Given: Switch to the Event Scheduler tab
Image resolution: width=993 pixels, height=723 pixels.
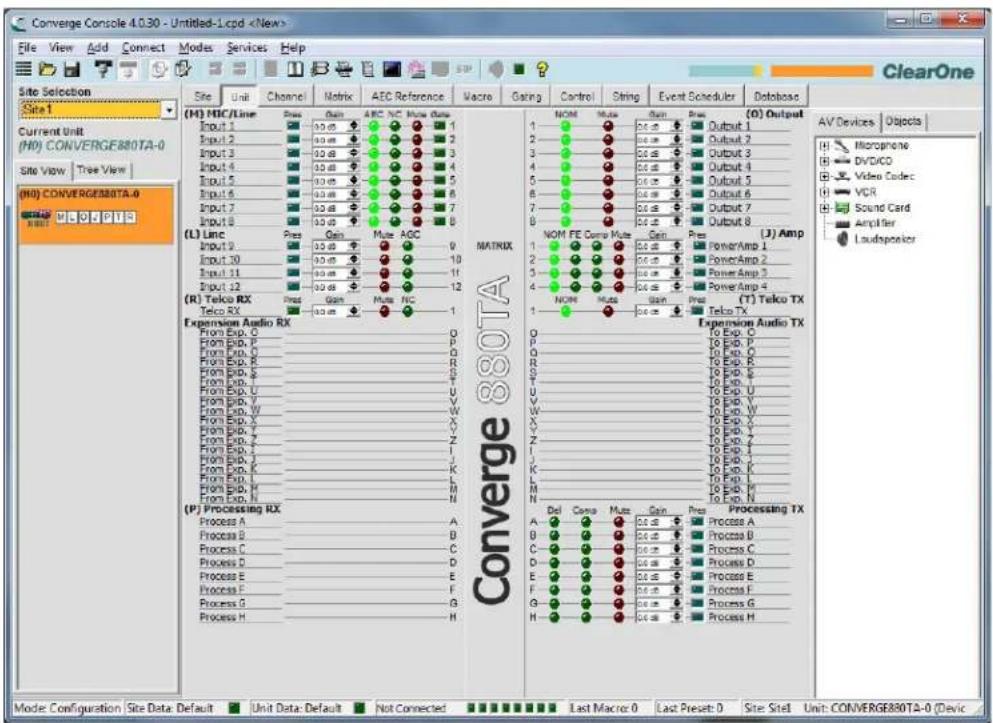Looking at the screenshot, I should 697,96.
